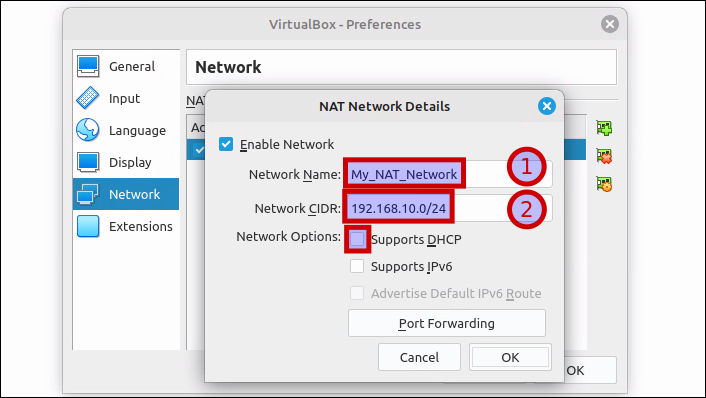Click the remove NAT network icon

coord(604,156)
